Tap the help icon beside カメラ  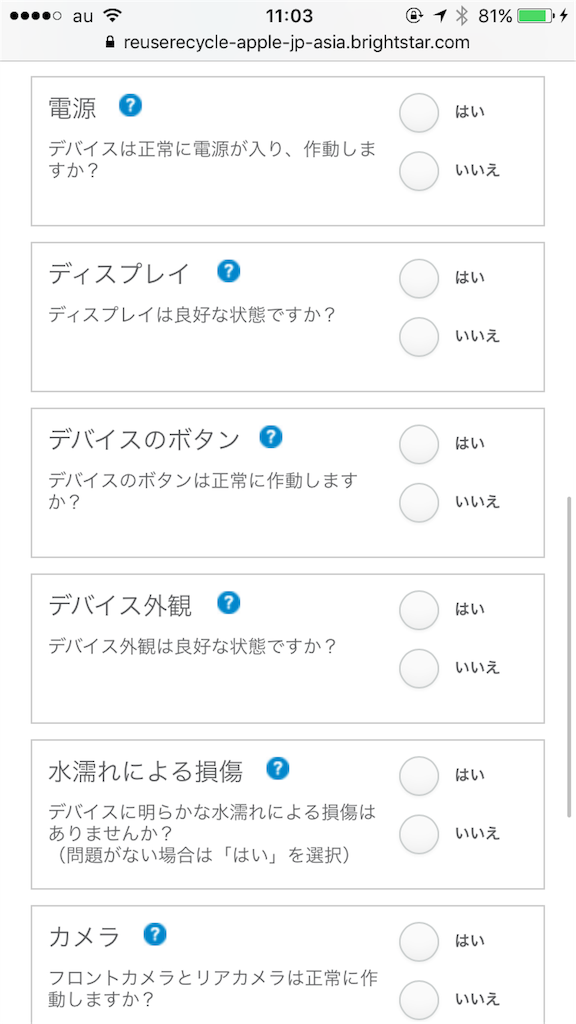click(155, 935)
